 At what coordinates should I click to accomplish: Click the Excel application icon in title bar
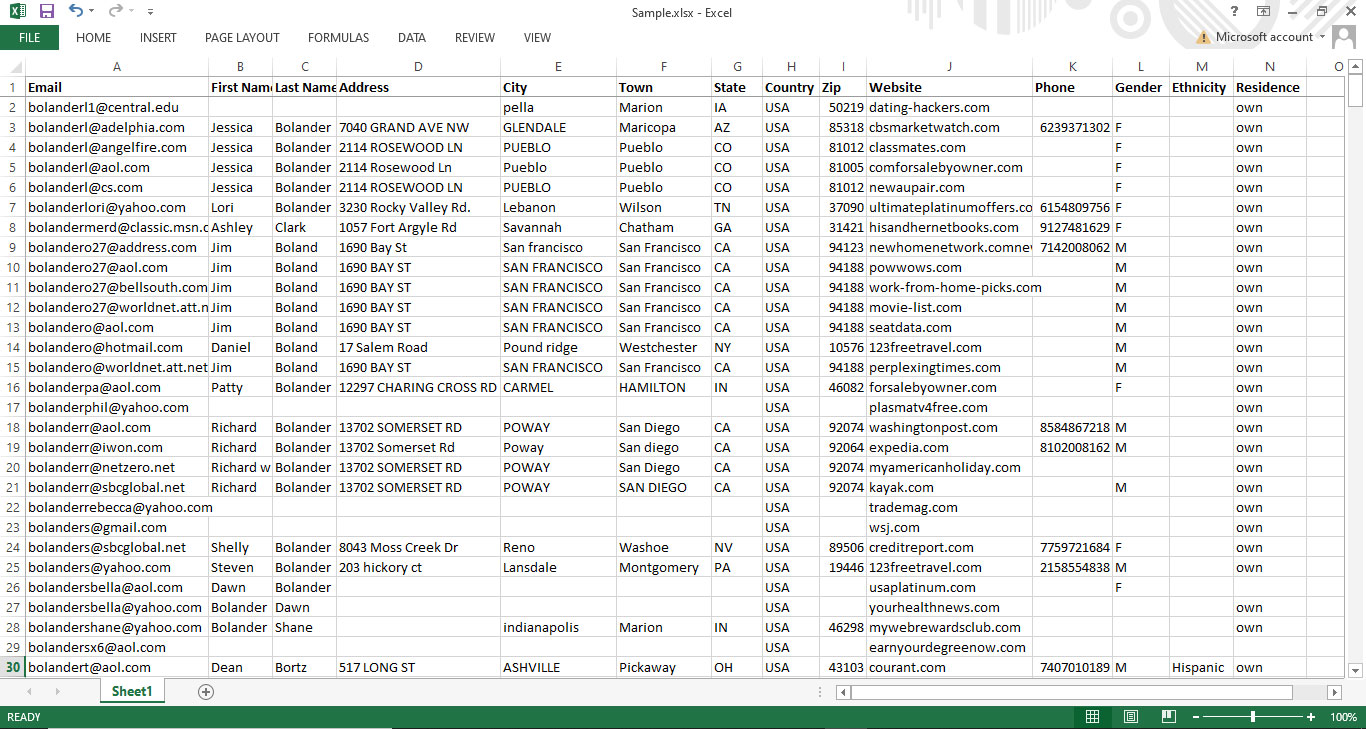pos(18,11)
